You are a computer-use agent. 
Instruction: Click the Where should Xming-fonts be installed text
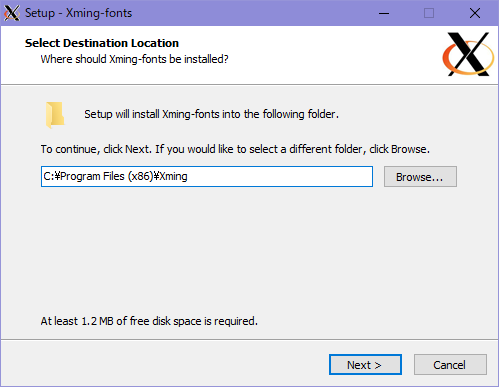coord(134,59)
